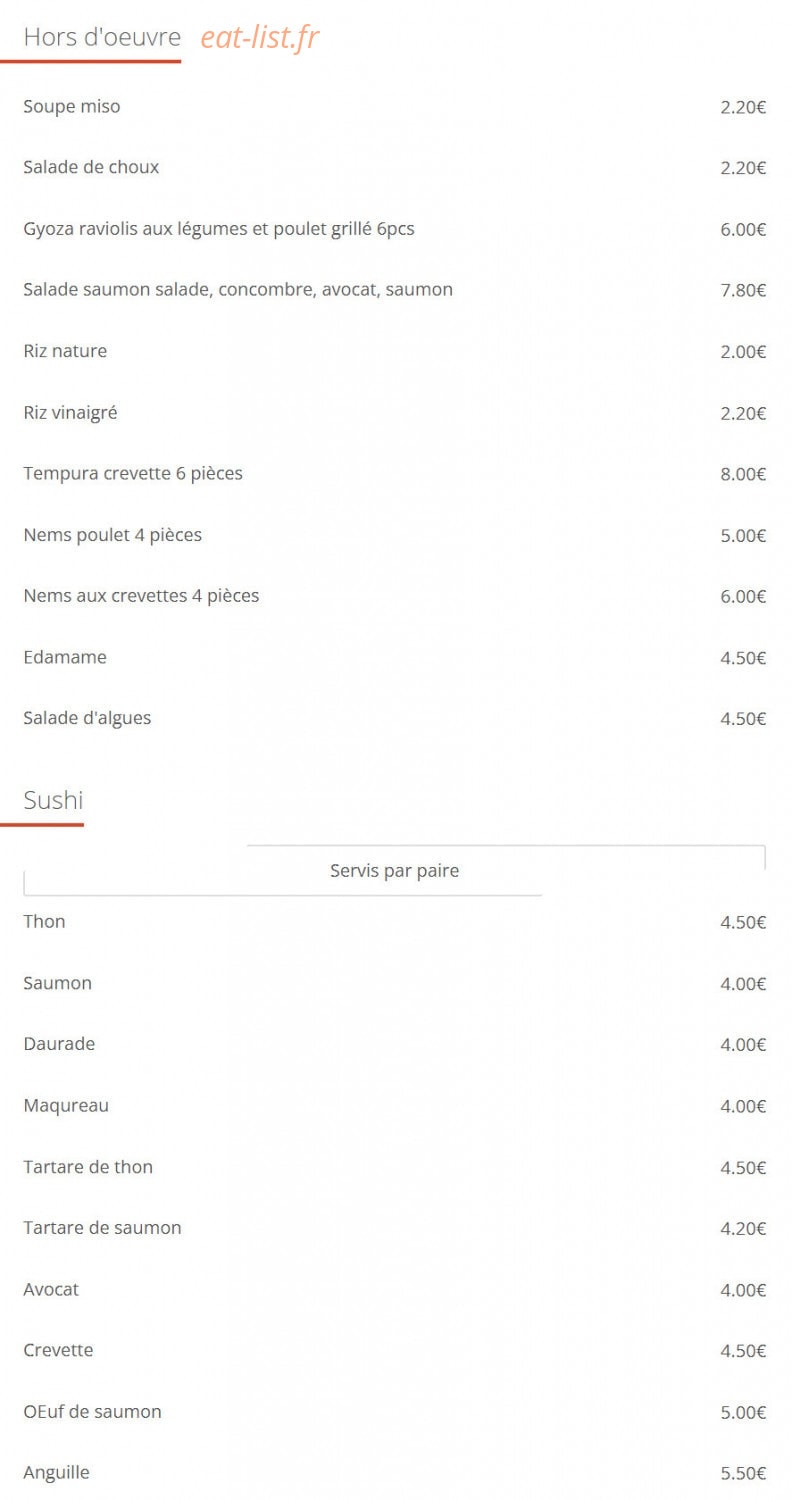Select the Soupe miso menu item
792x1500 pixels.
click(x=72, y=107)
